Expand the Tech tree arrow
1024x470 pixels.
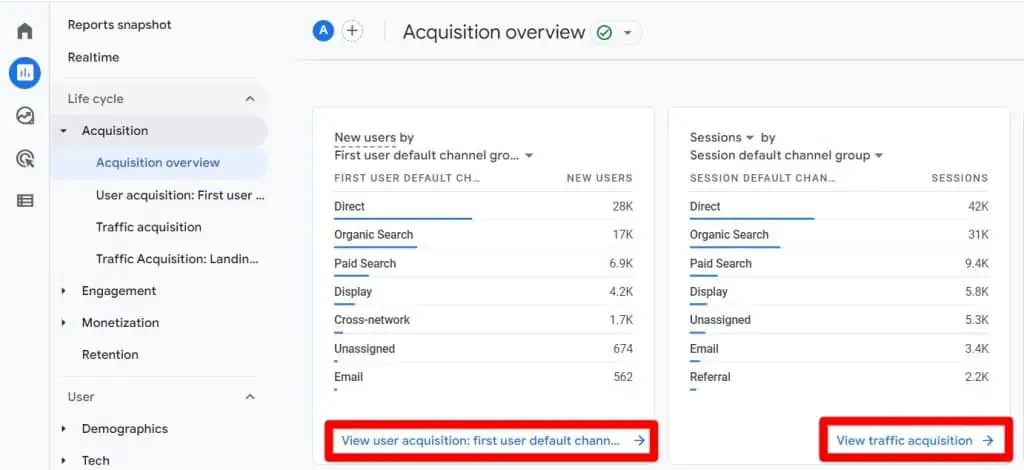click(63, 460)
